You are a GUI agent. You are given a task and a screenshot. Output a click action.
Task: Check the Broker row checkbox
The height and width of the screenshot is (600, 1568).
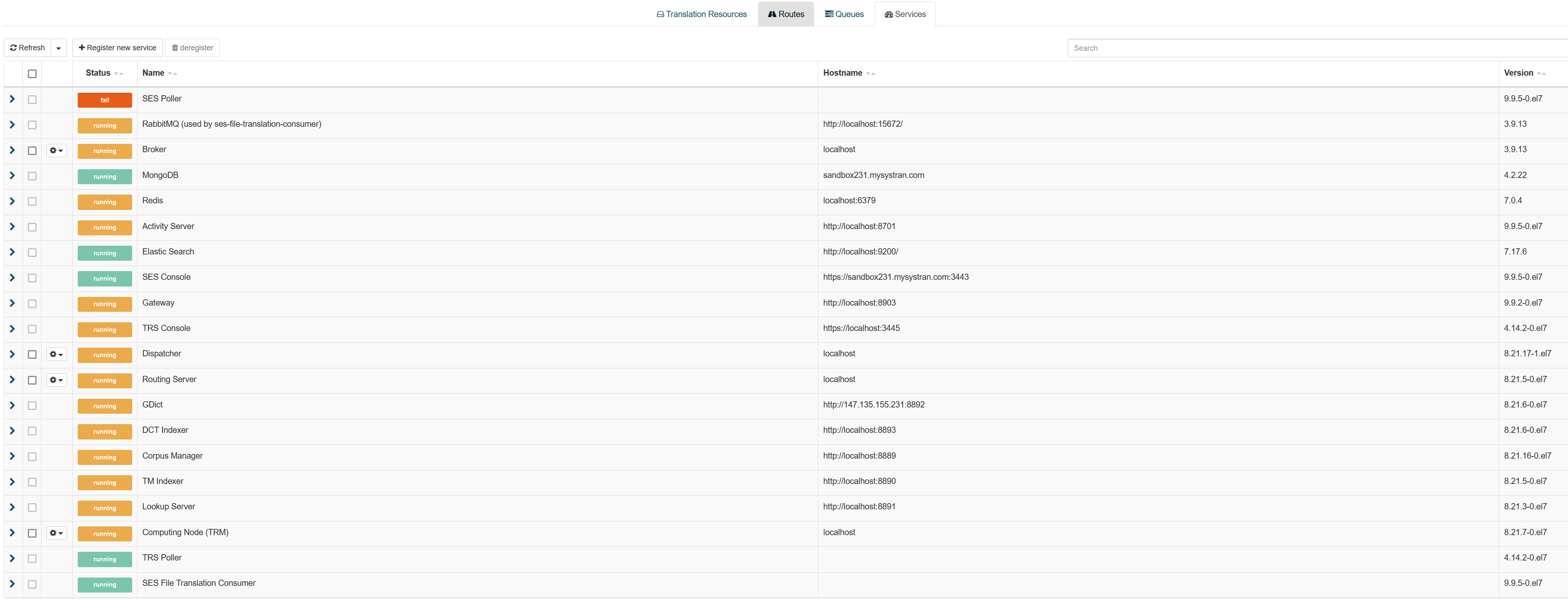32,151
